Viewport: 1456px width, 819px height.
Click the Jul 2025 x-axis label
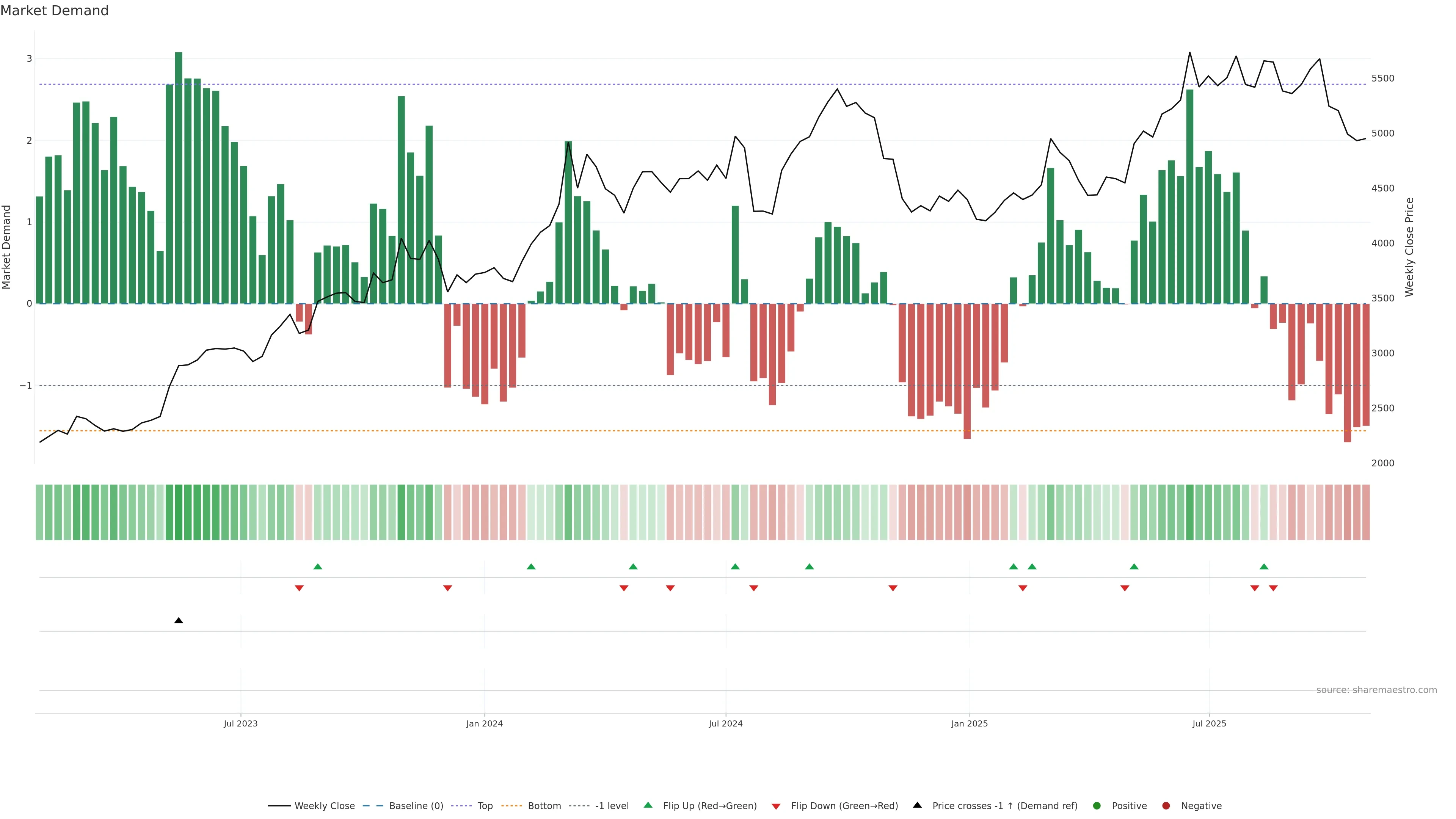[x=1209, y=723]
